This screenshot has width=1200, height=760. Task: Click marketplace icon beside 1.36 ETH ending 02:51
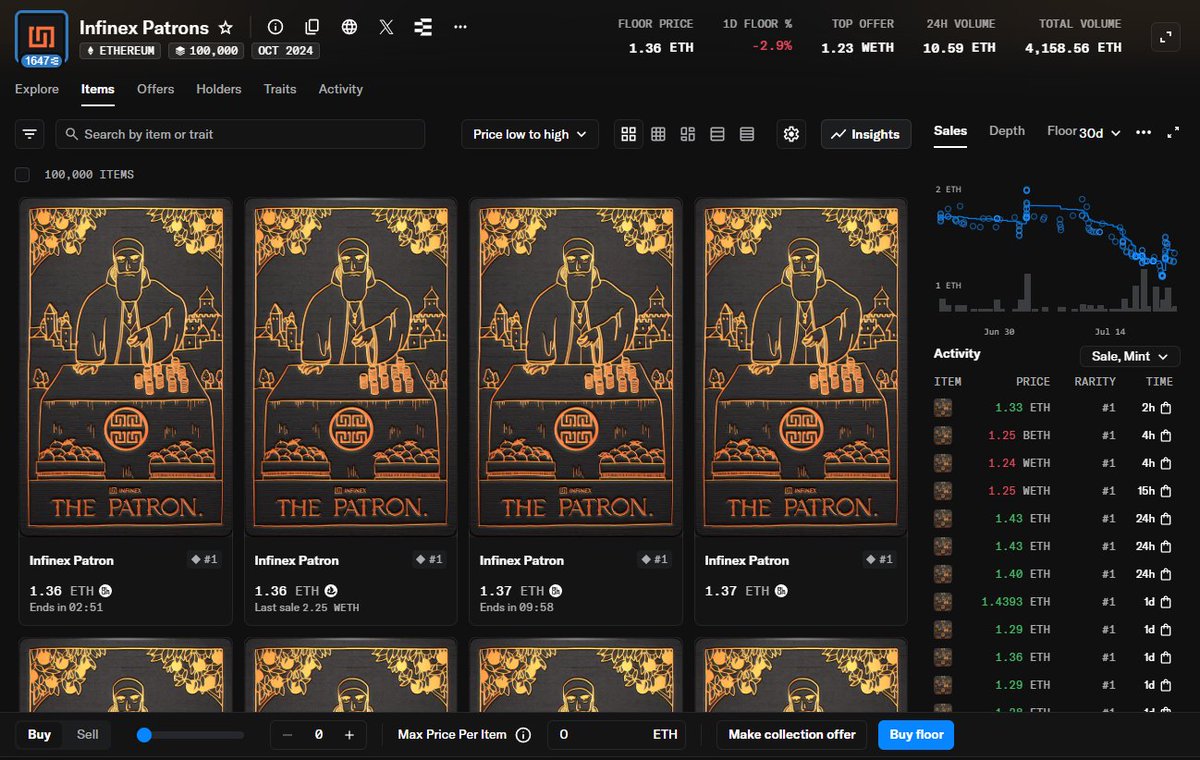105,591
